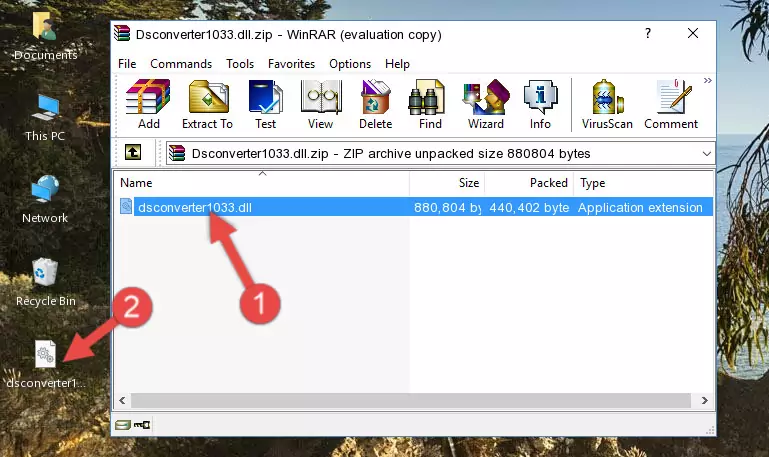Image resolution: width=769 pixels, height=457 pixels.
Task: Open the Help menu
Action: [x=397, y=64]
